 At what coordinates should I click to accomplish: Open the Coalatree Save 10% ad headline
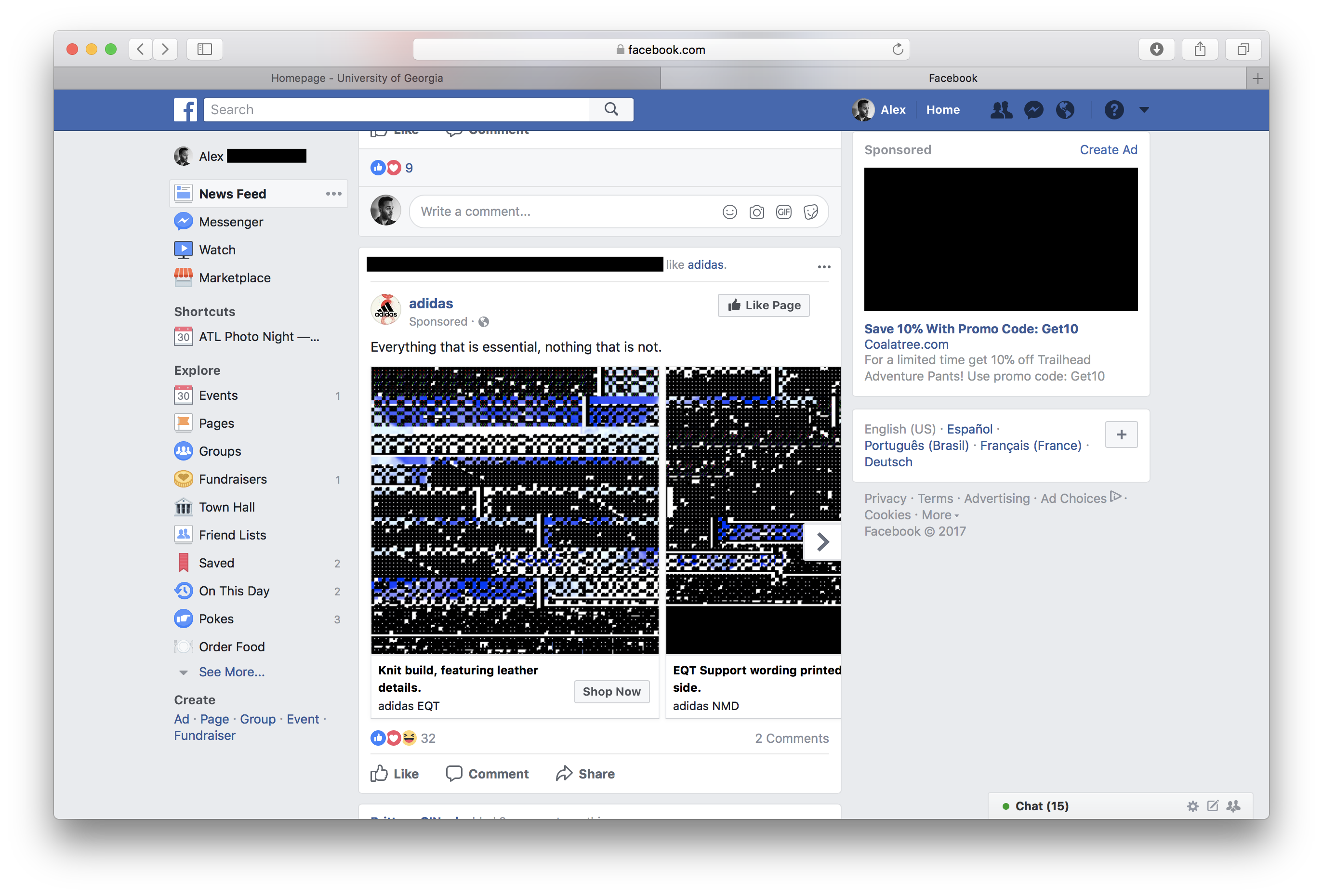(x=971, y=329)
